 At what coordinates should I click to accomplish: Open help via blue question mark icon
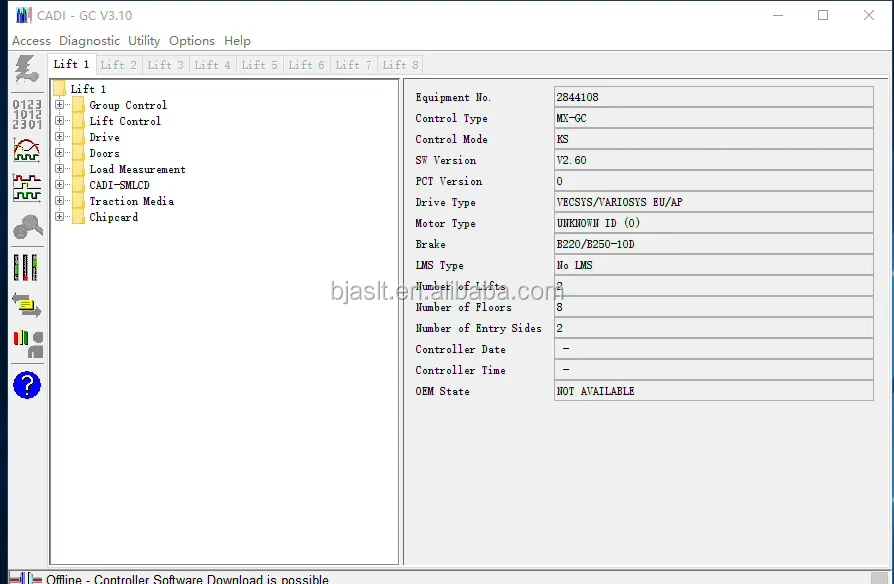tap(26, 385)
